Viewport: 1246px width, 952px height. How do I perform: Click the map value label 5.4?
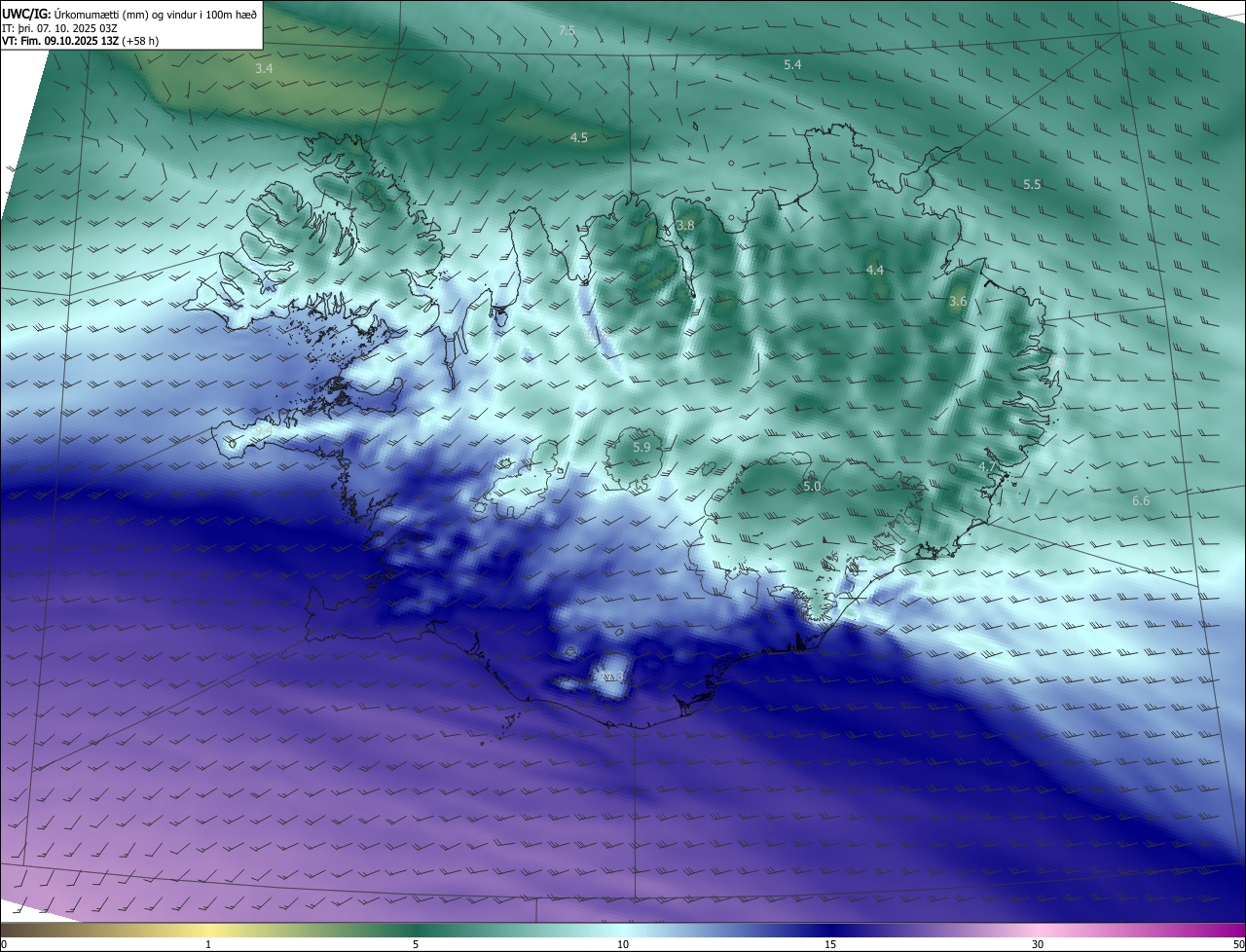pos(792,64)
